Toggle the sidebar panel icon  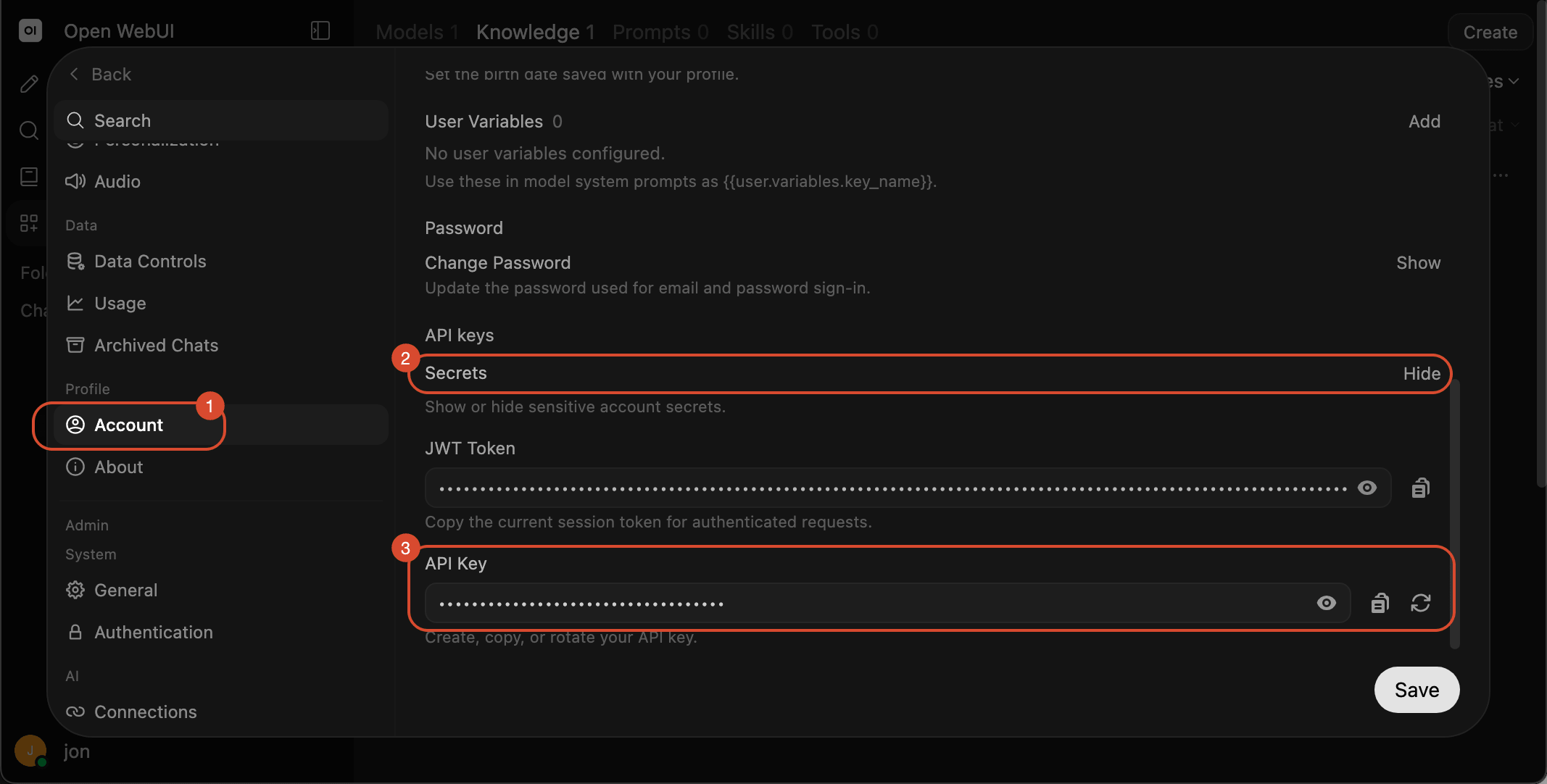tap(320, 30)
